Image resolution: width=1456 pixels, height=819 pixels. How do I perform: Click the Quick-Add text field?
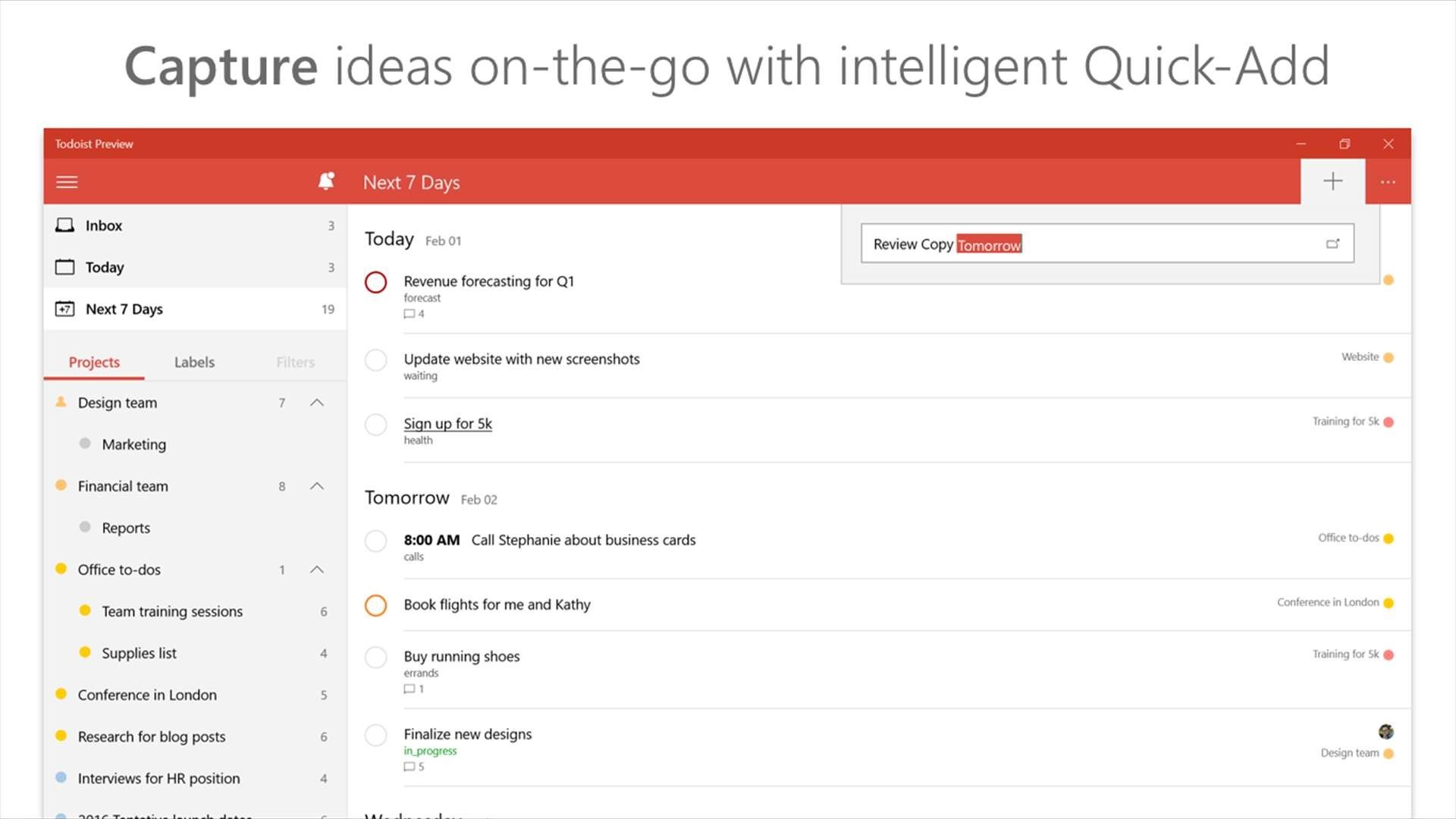tap(1107, 243)
